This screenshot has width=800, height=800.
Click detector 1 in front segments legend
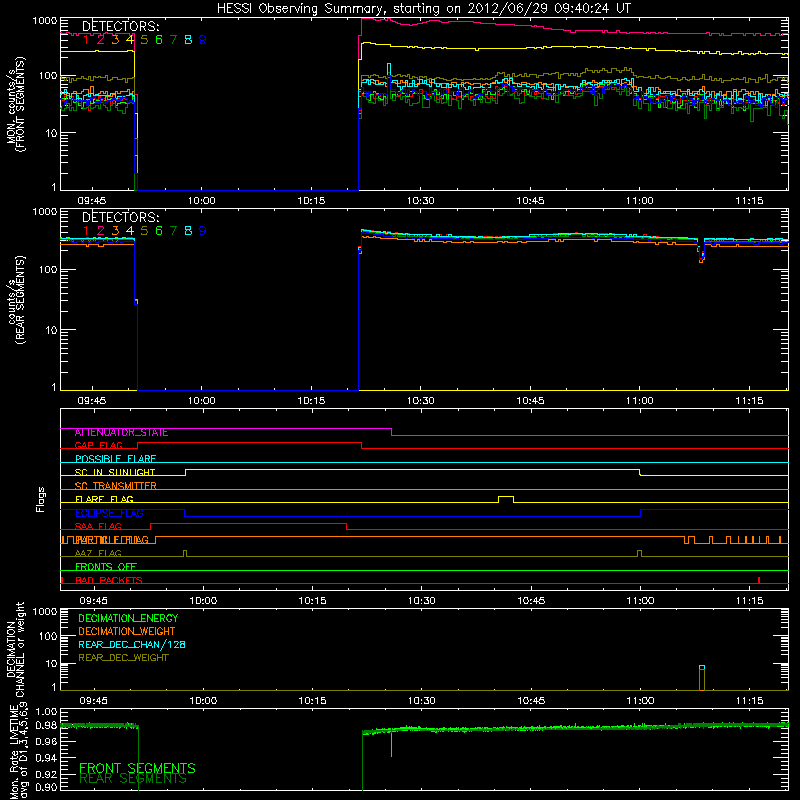(x=86, y=40)
